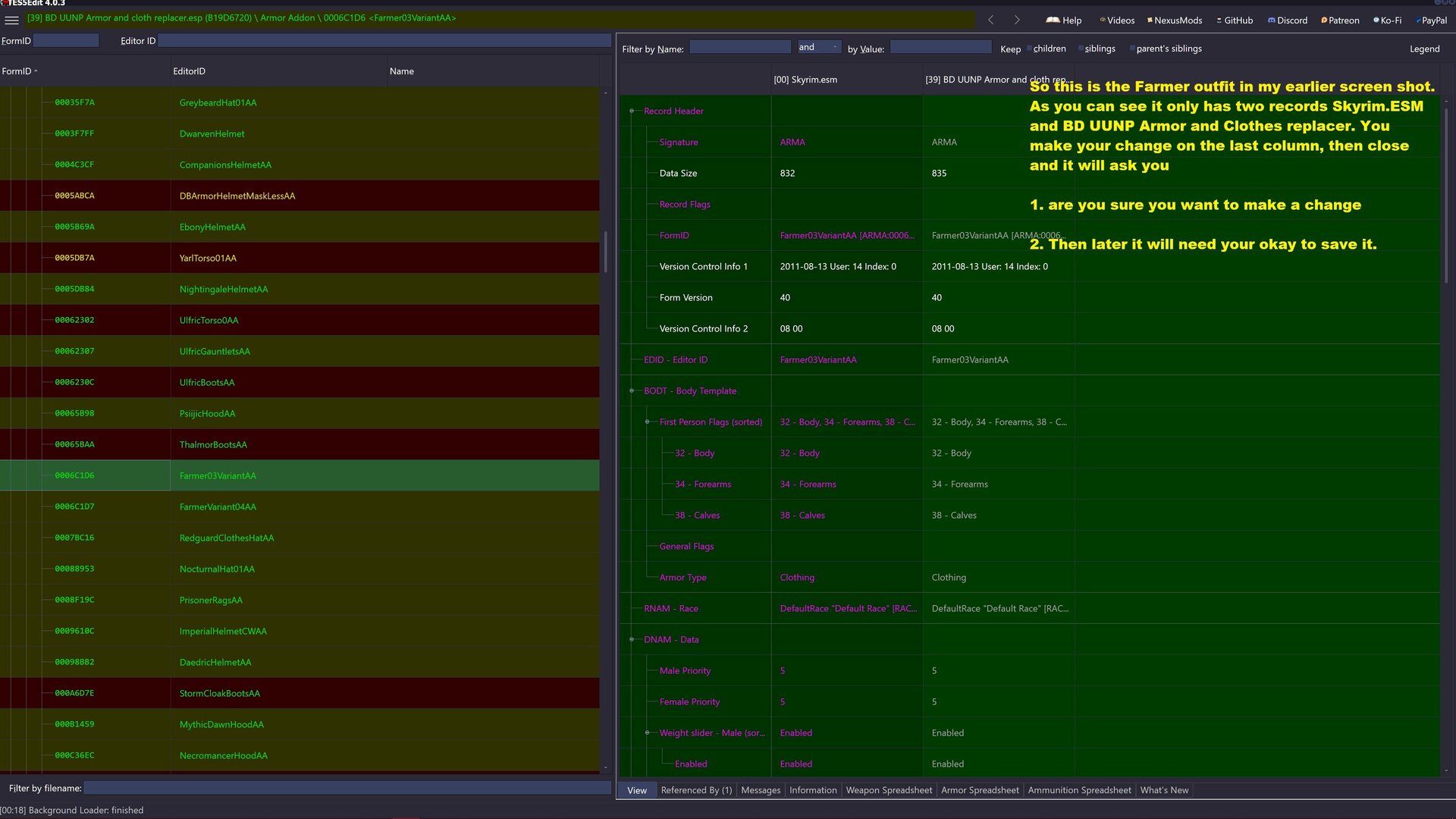The height and width of the screenshot is (819, 1456).
Task: Focus the Filter by Name field
Action: 740,47
